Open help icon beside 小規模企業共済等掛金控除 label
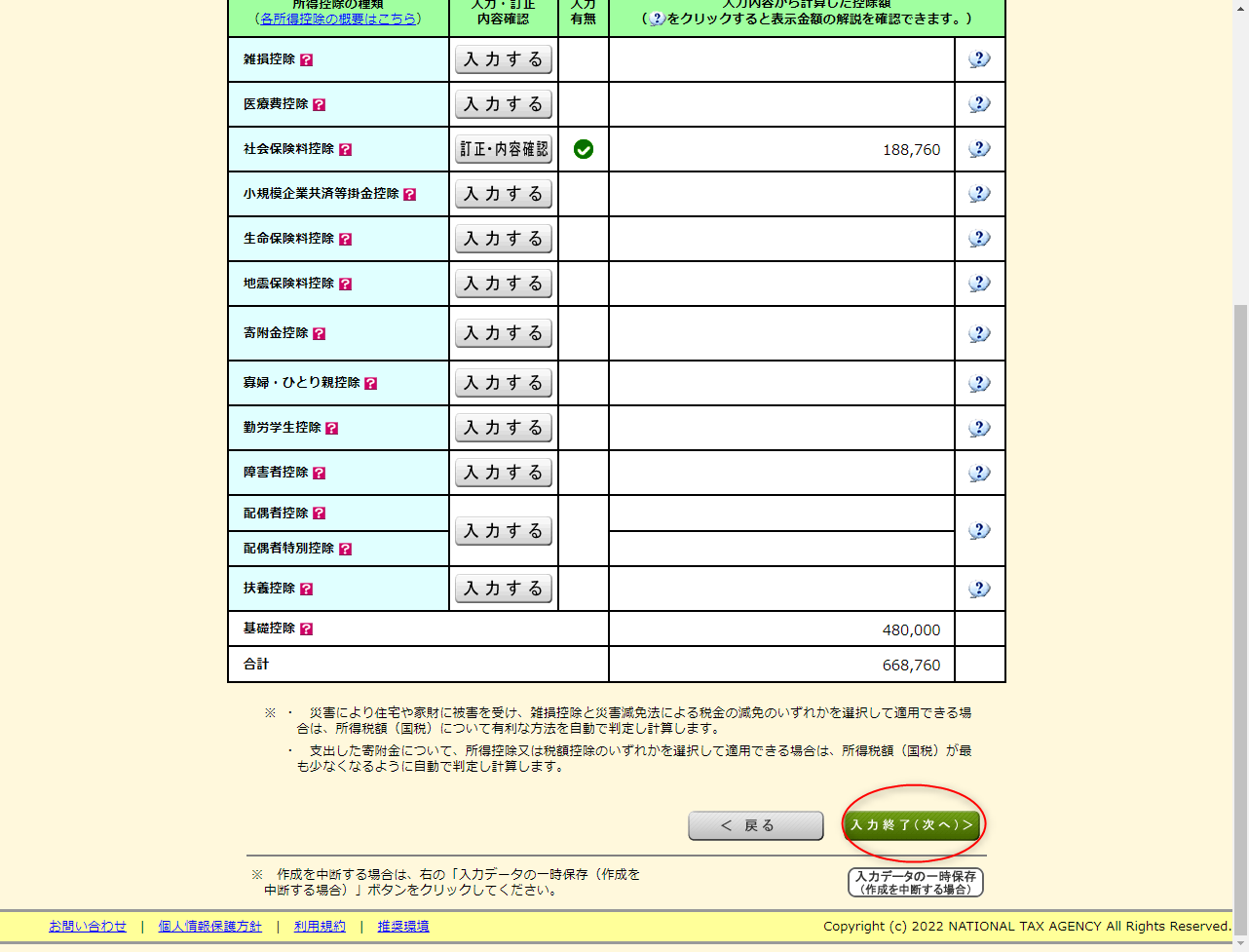The width and height of the screenshot is (1249, 952). 409,195
